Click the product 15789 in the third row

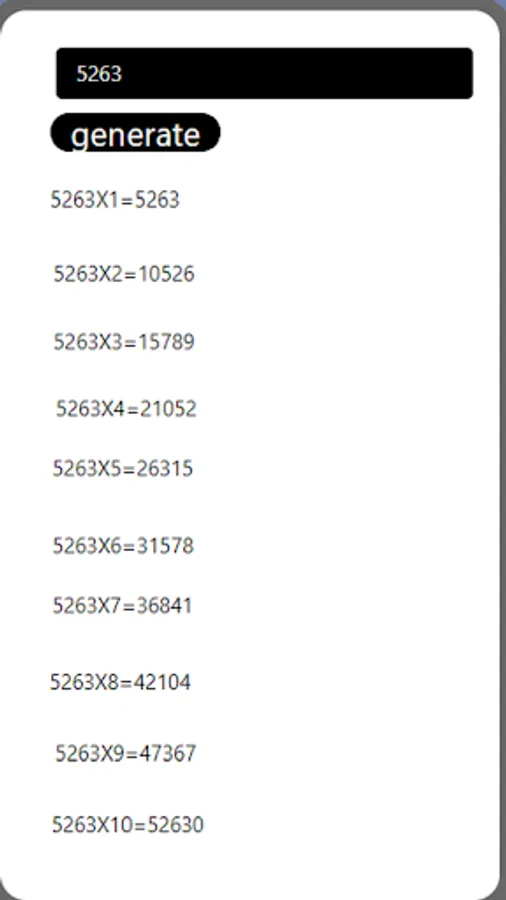[166, 342]
